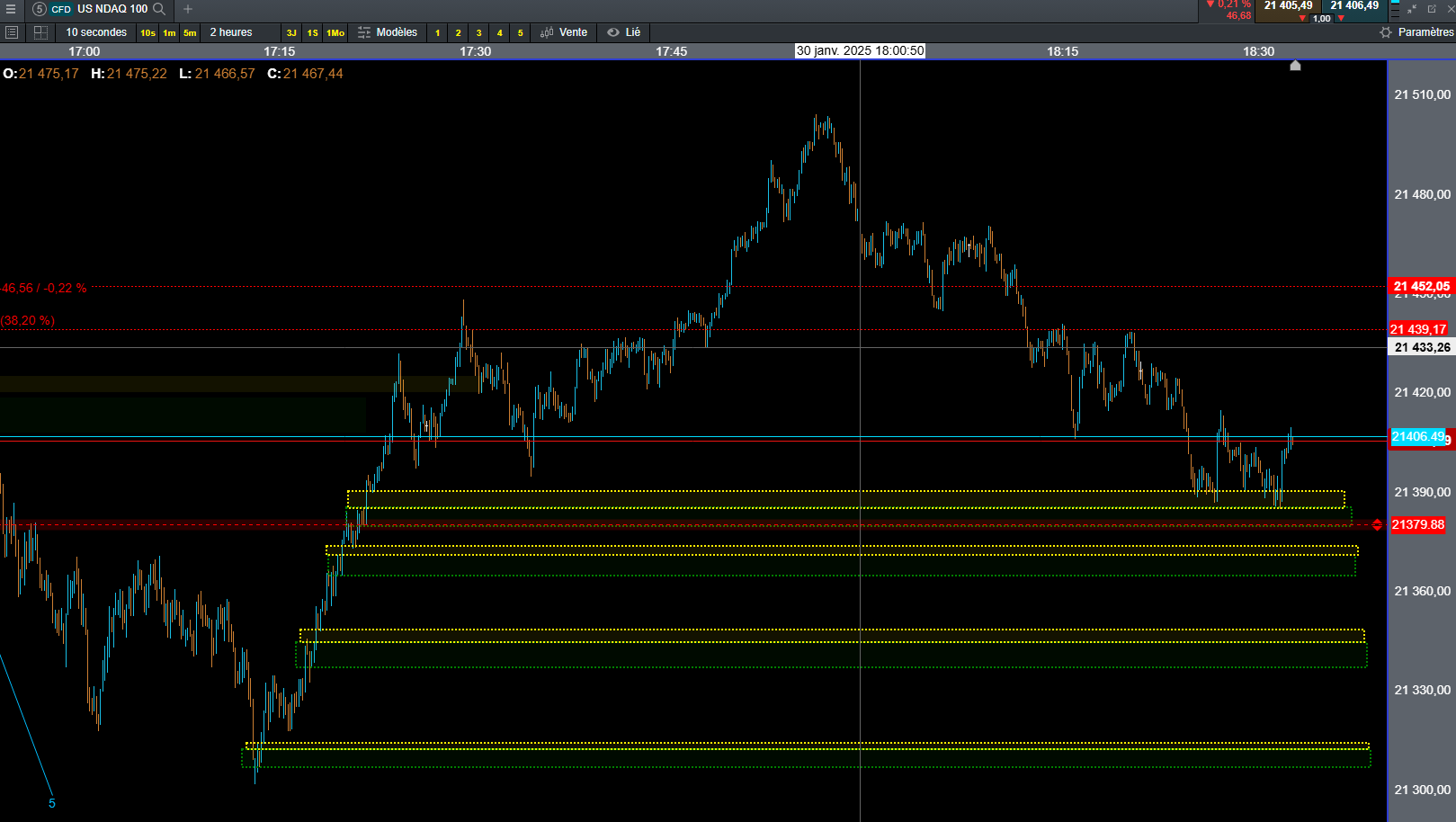Click the 21 480,00 price axis label

[x=1423, y=194]
